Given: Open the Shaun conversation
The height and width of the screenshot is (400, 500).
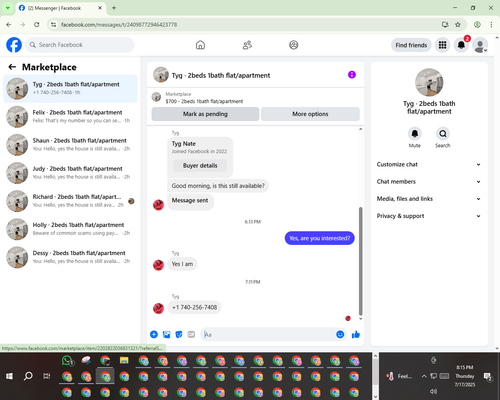Looking at the screenshot, I should click(x=70, y=145).
